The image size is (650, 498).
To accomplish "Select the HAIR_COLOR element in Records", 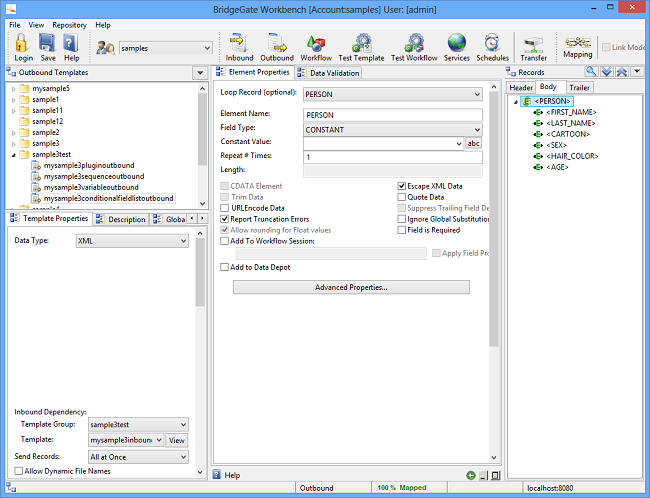I will 572,156.
